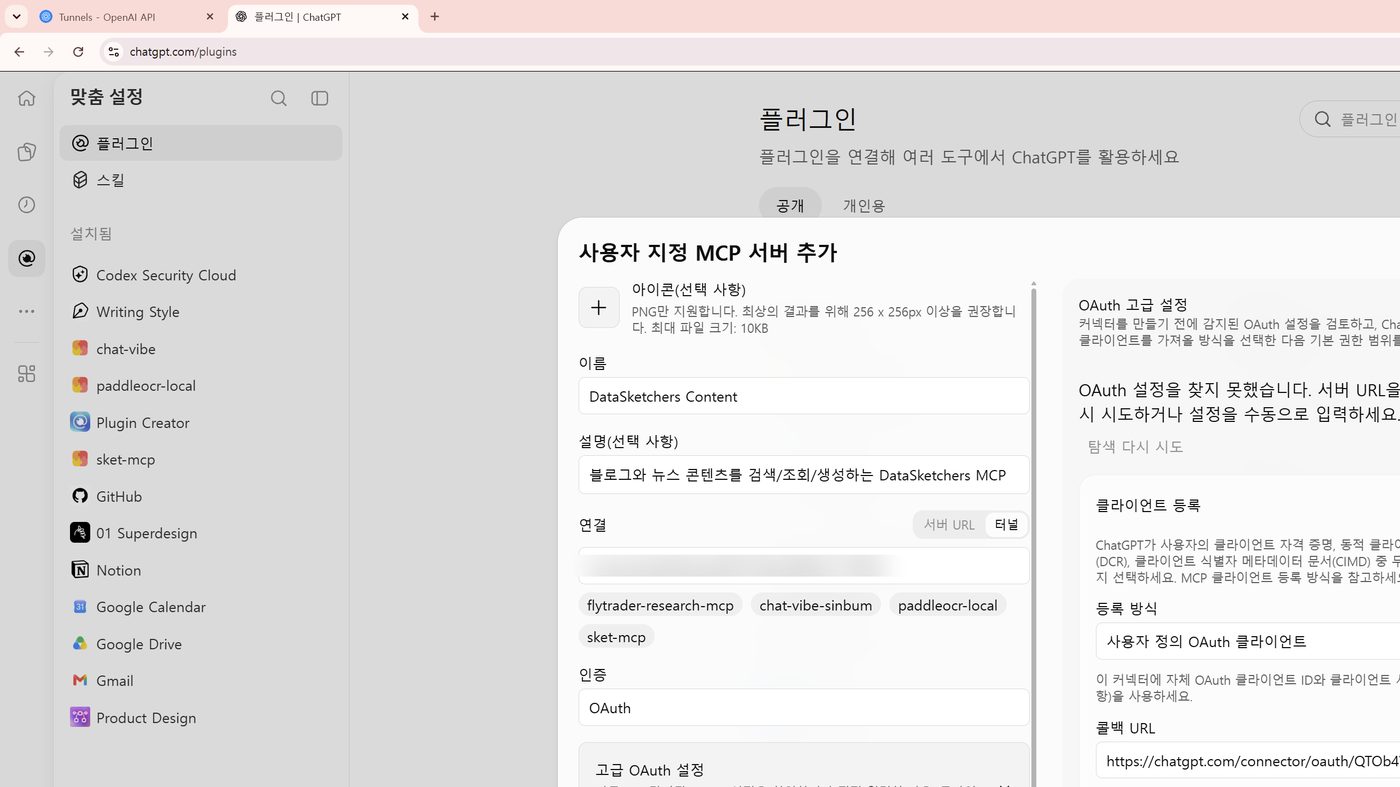Image resolution: width=1400 pixels, height=787 pixels.
Task: Select the active customization icon in rail
Action: pos(27,258)
